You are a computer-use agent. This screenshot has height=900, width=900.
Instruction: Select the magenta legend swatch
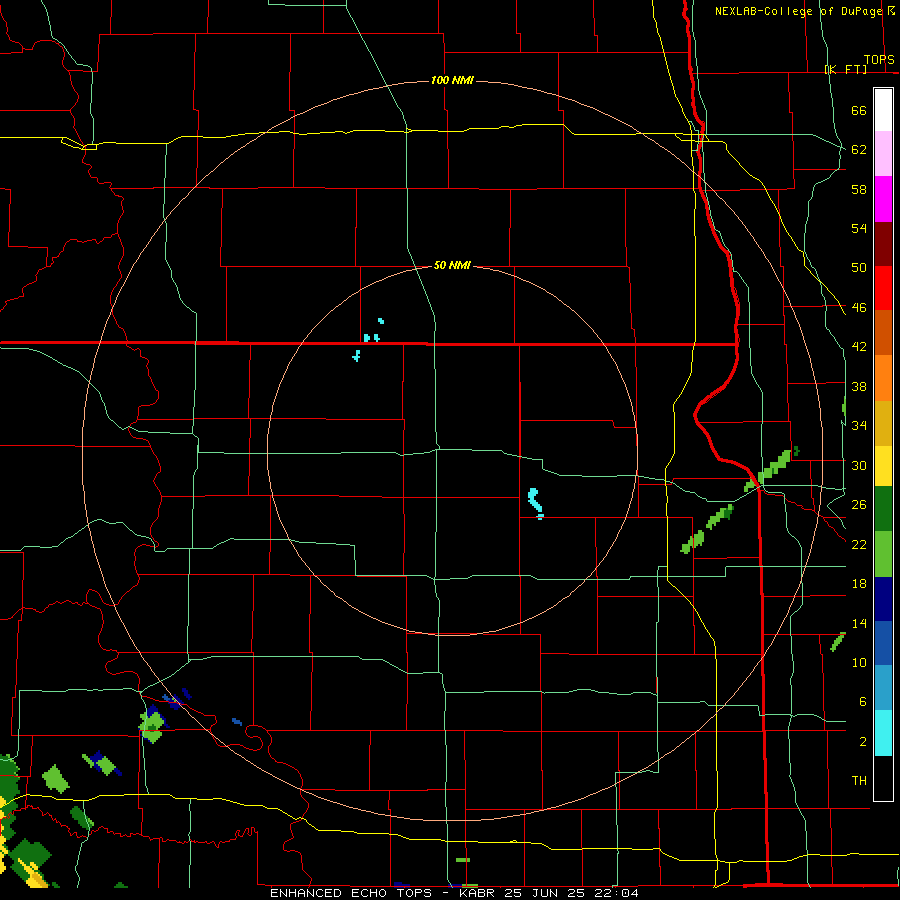[x=883, y=199]
